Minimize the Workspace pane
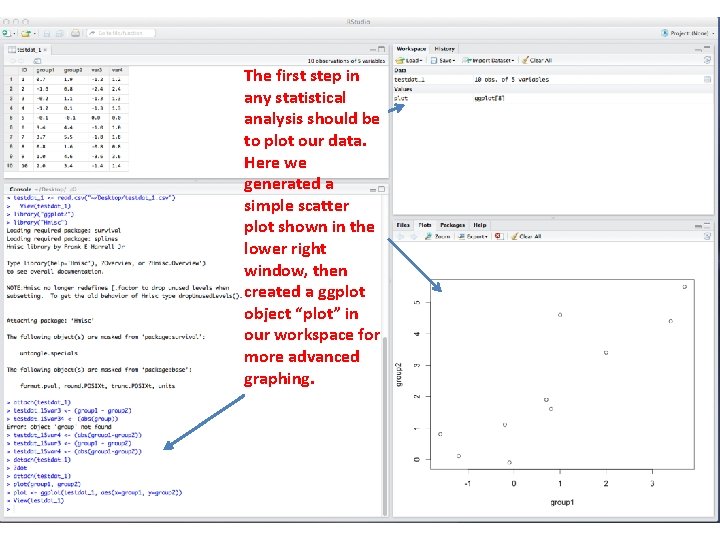This screenshot has width=720, height=540. coord(698,49)
